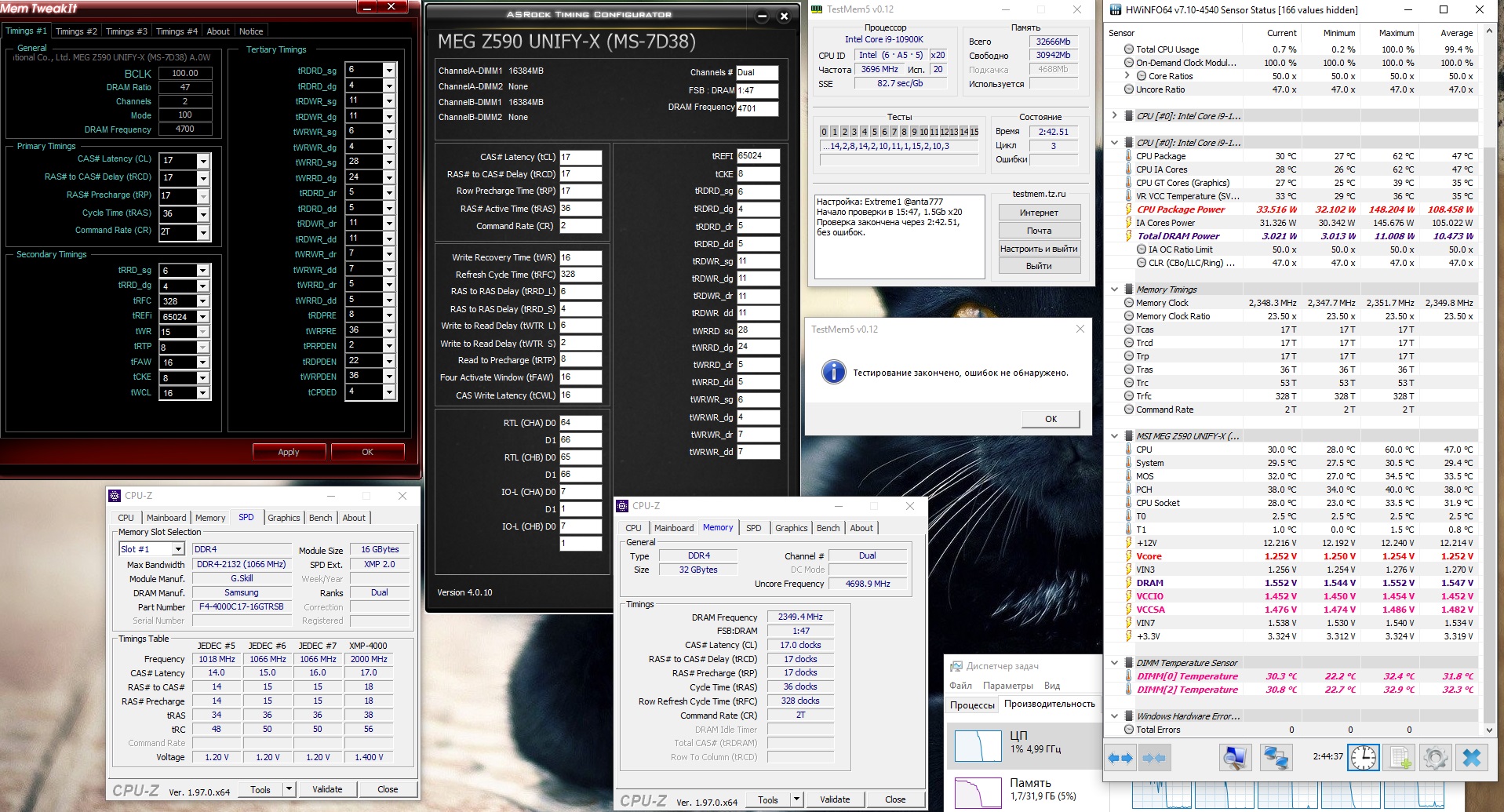This screenshot has height=812, width=1504.
Task: Click Close button in CPU-Z SPD window
Action: pos(388,789)
